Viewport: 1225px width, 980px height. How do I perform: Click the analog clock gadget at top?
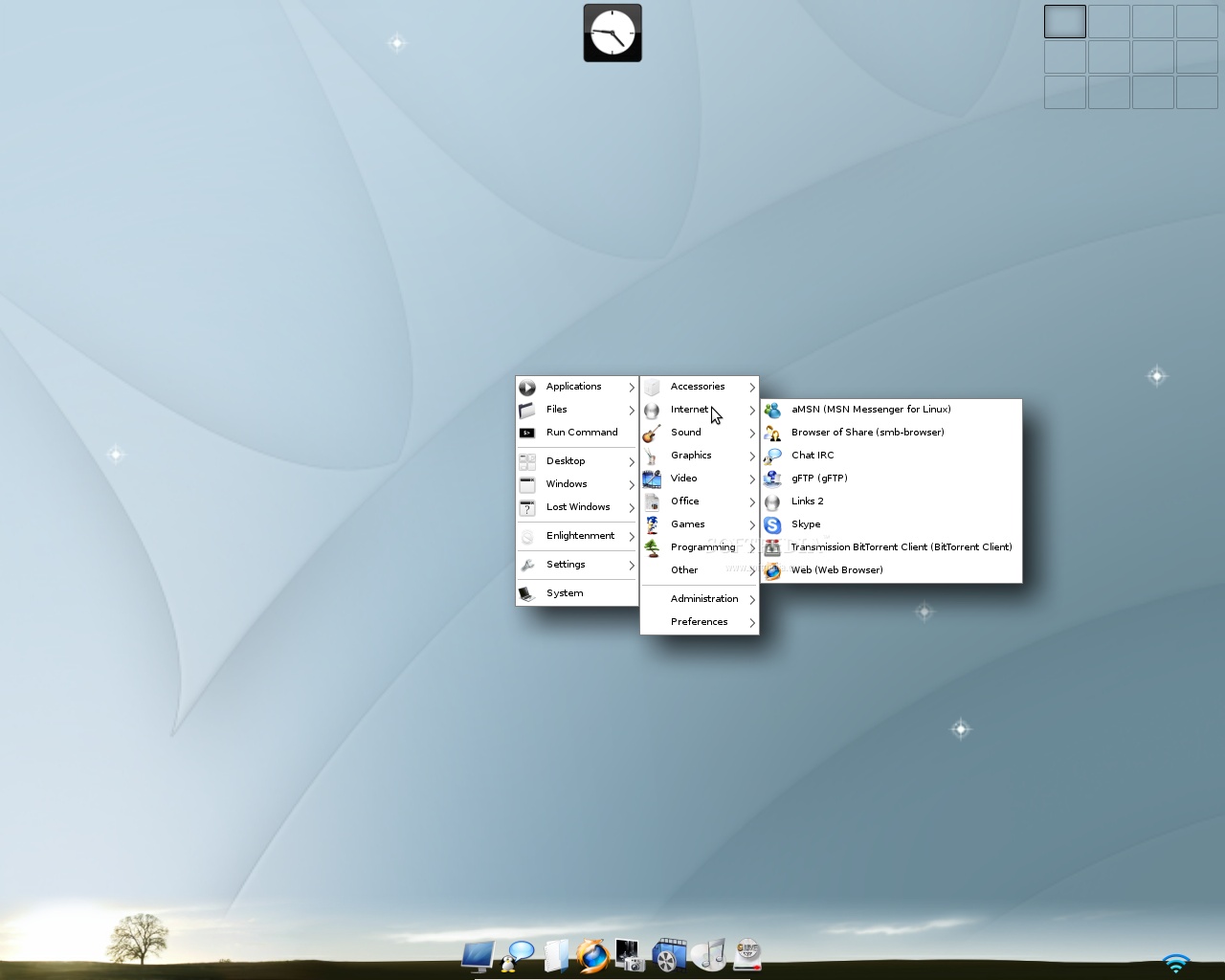click(612, 33)
